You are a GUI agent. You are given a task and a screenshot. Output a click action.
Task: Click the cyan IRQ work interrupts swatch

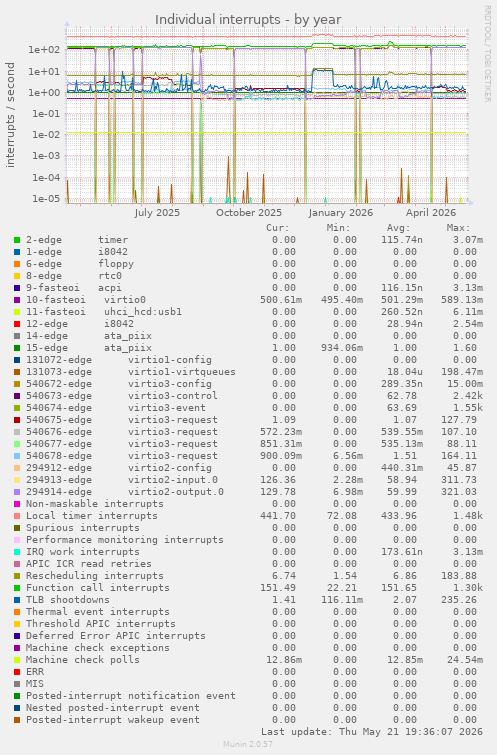17,552
